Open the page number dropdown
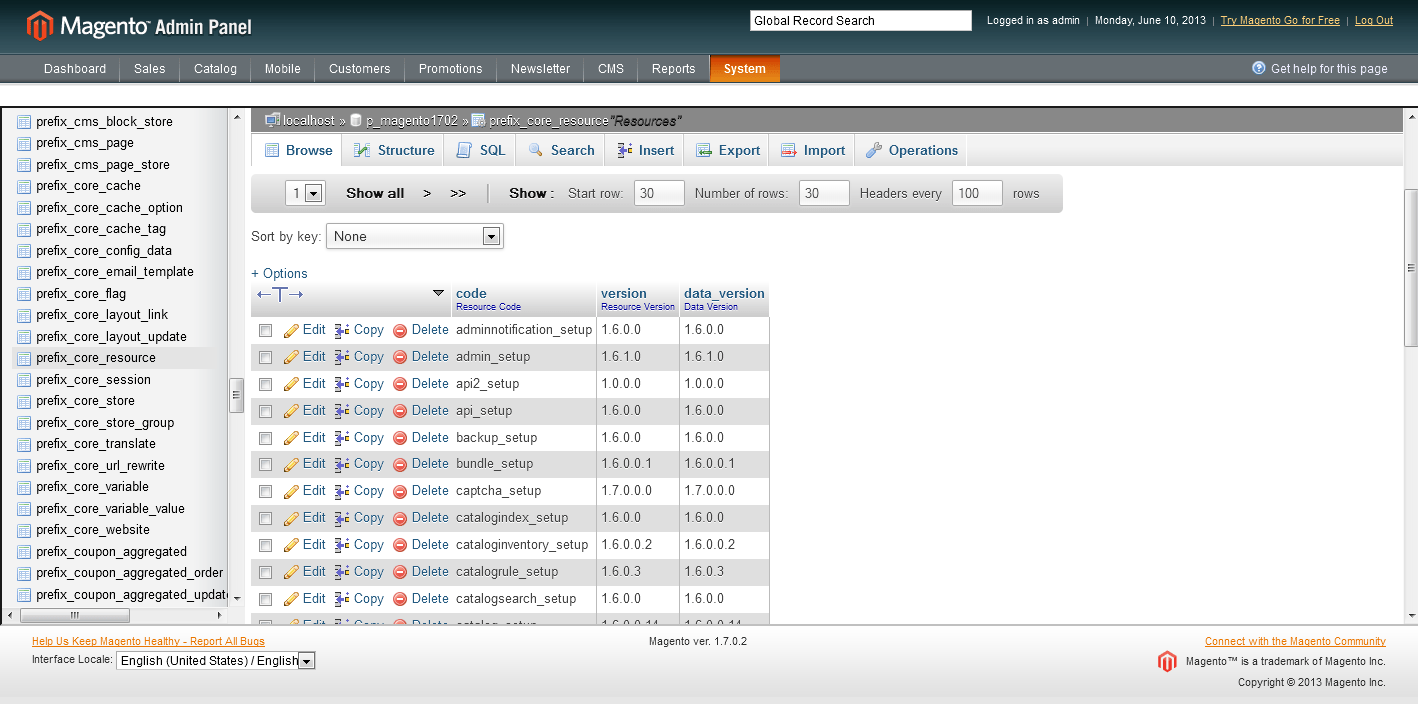The image size is (1418, 704). point(305,192)
